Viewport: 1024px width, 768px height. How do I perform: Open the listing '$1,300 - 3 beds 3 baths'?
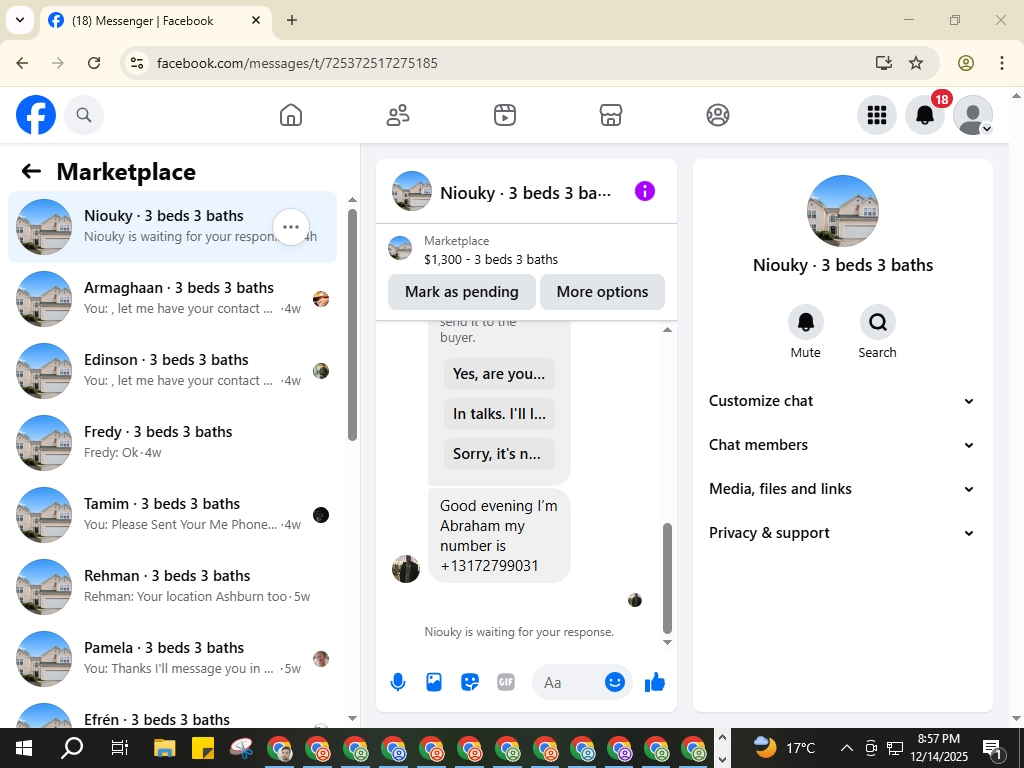pos(491,259)
